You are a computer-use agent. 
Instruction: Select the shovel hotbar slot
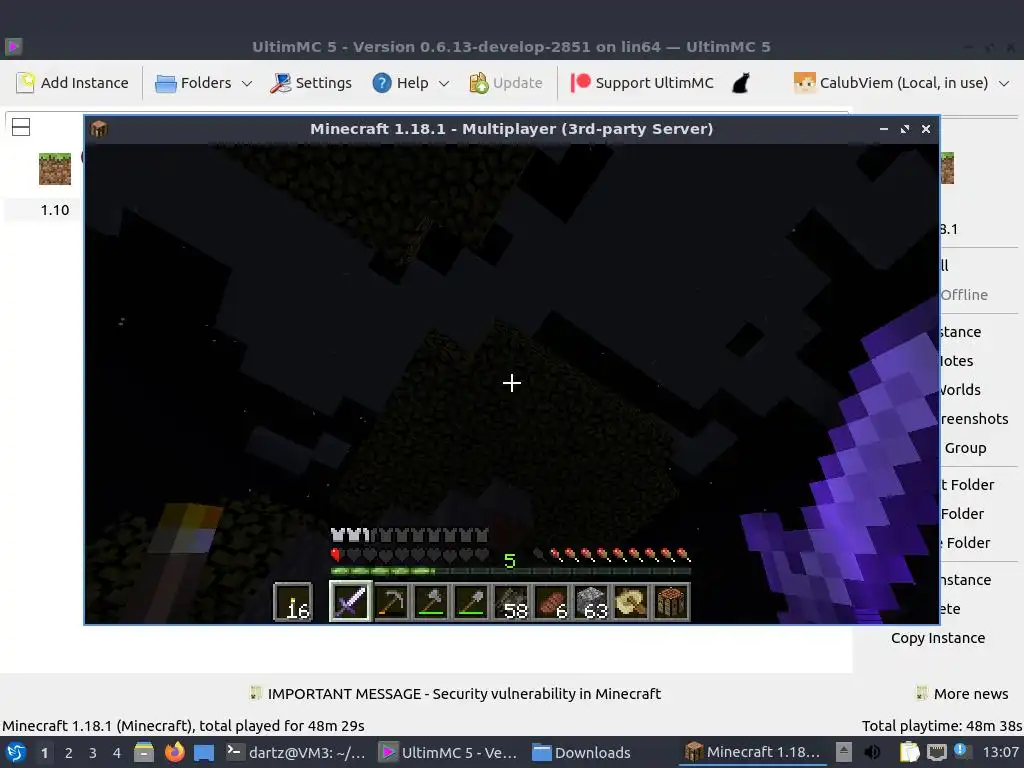click(x=471, y=601)
